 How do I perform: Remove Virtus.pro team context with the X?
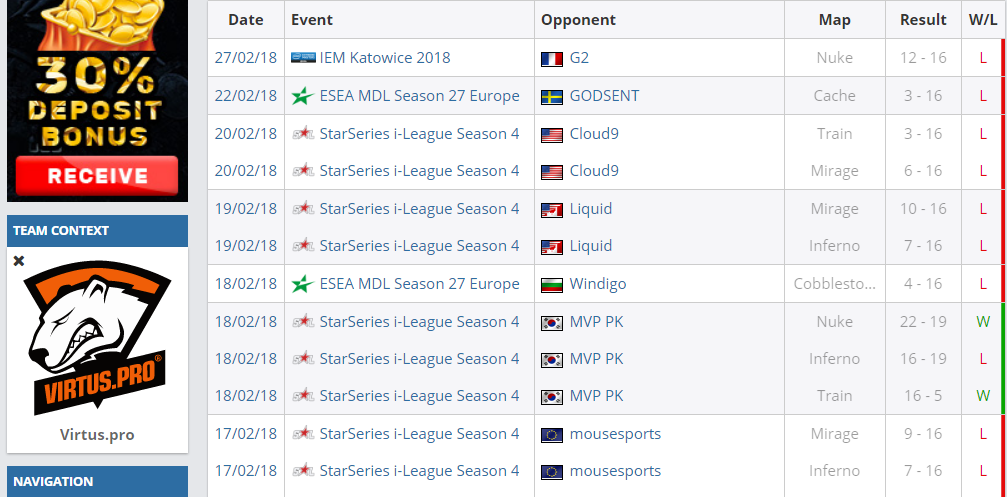pos(19,261)
